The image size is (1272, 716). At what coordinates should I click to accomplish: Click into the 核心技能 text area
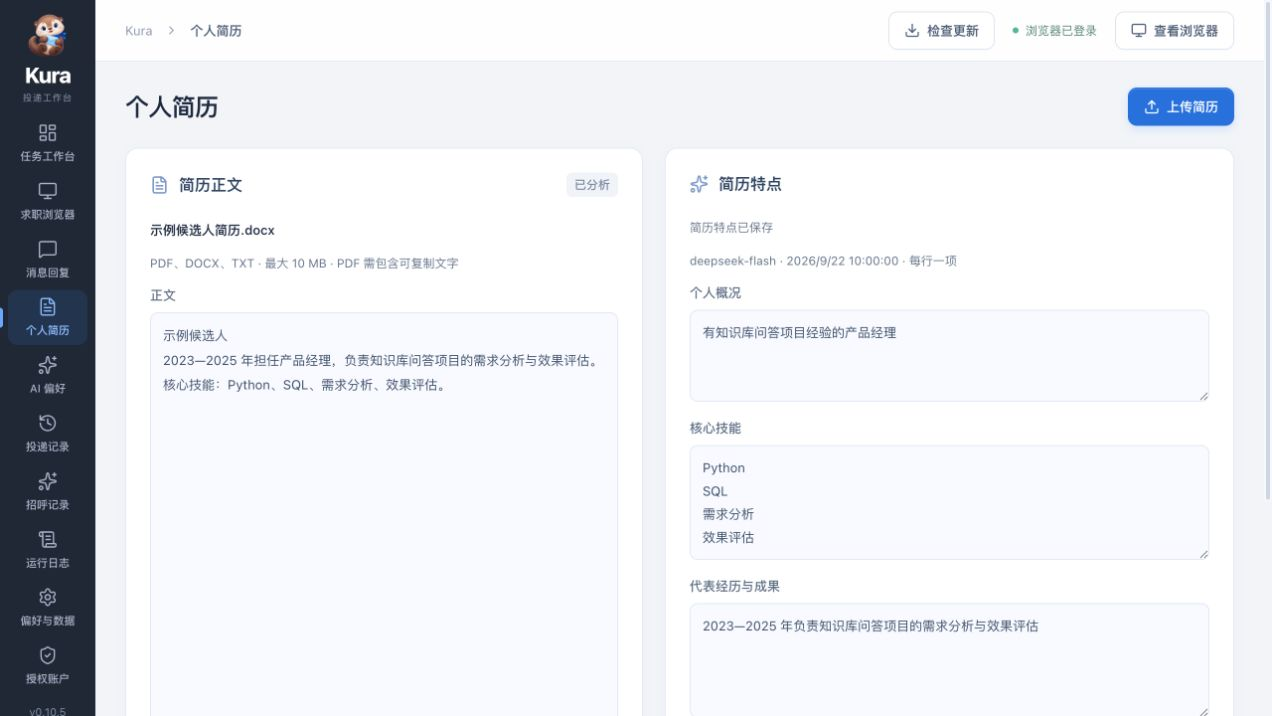949,502
